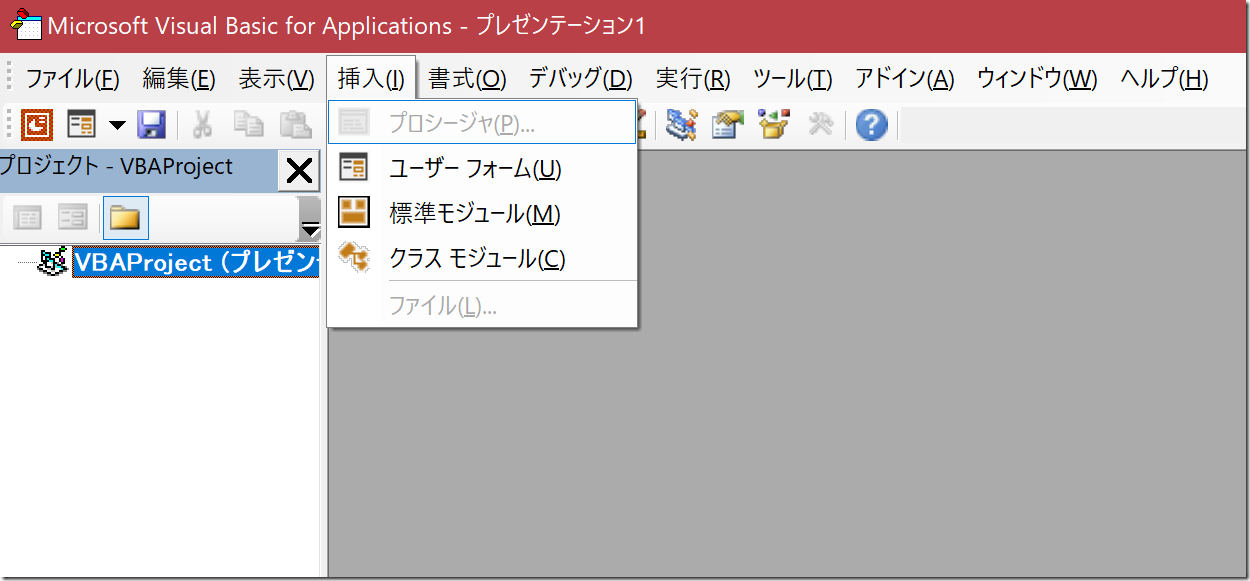Open the デバッグ(D) menu
Viewport: 1250px width, 581px height.
point(580,79)
